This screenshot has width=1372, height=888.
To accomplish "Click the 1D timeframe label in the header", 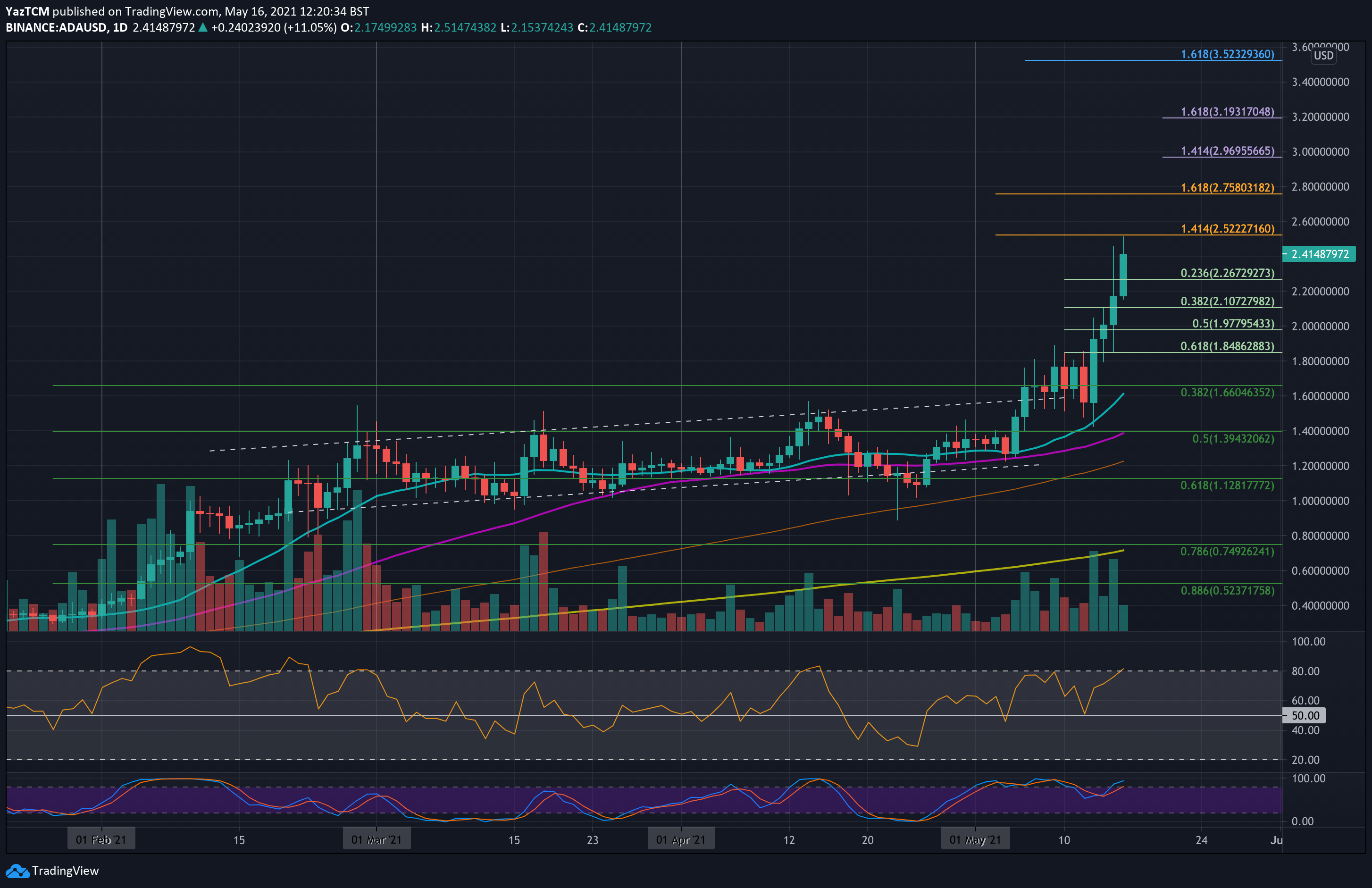I will pos(120,28).
